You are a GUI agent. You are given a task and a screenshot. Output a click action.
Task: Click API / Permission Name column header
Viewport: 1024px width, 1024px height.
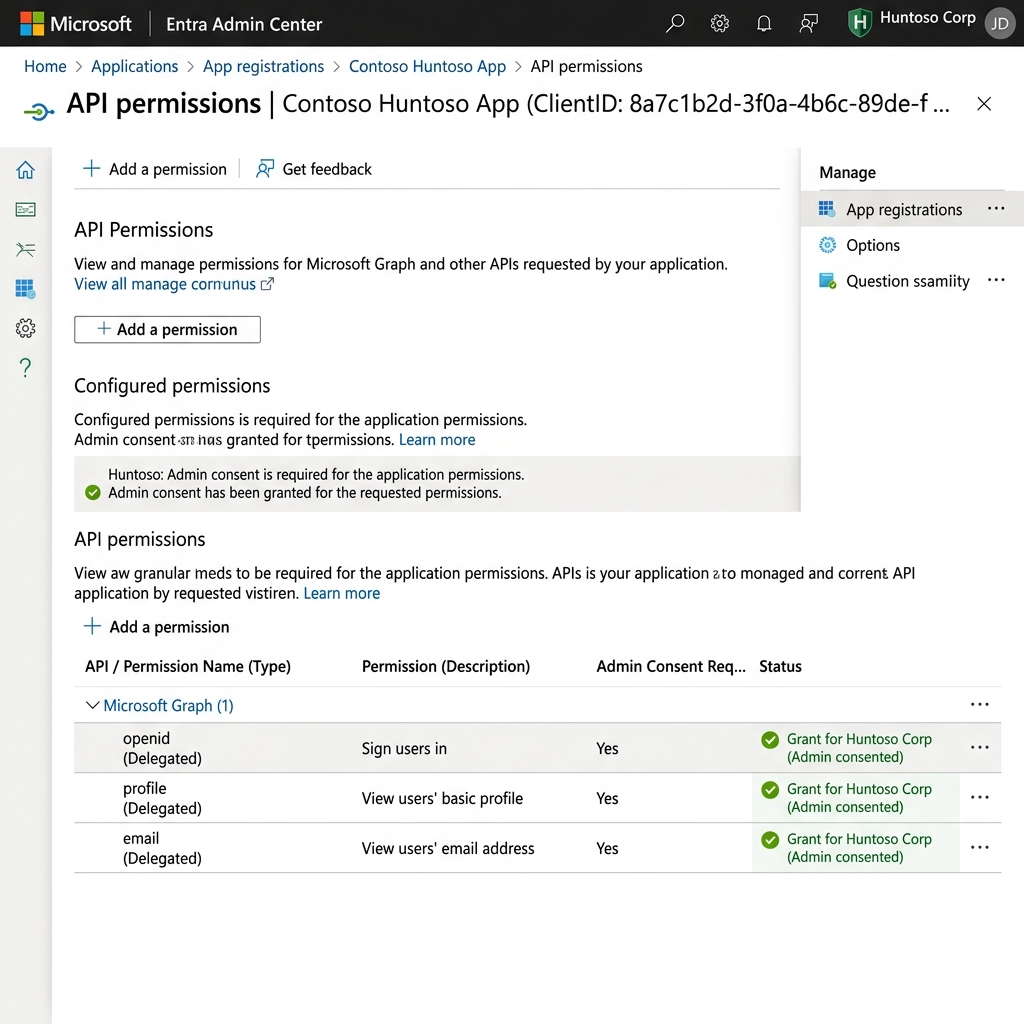(x=188, y=667)
